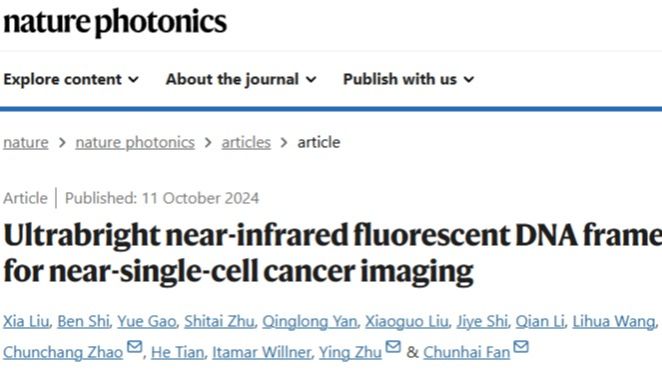Expand the Publish with us menu

click(408, 79)
